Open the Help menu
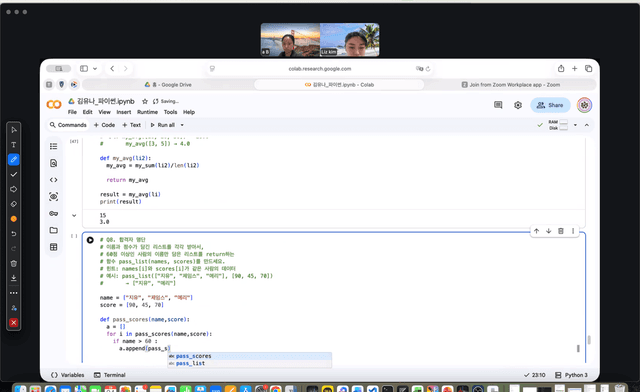Screen dimensions: 640x392 point(189,112)
